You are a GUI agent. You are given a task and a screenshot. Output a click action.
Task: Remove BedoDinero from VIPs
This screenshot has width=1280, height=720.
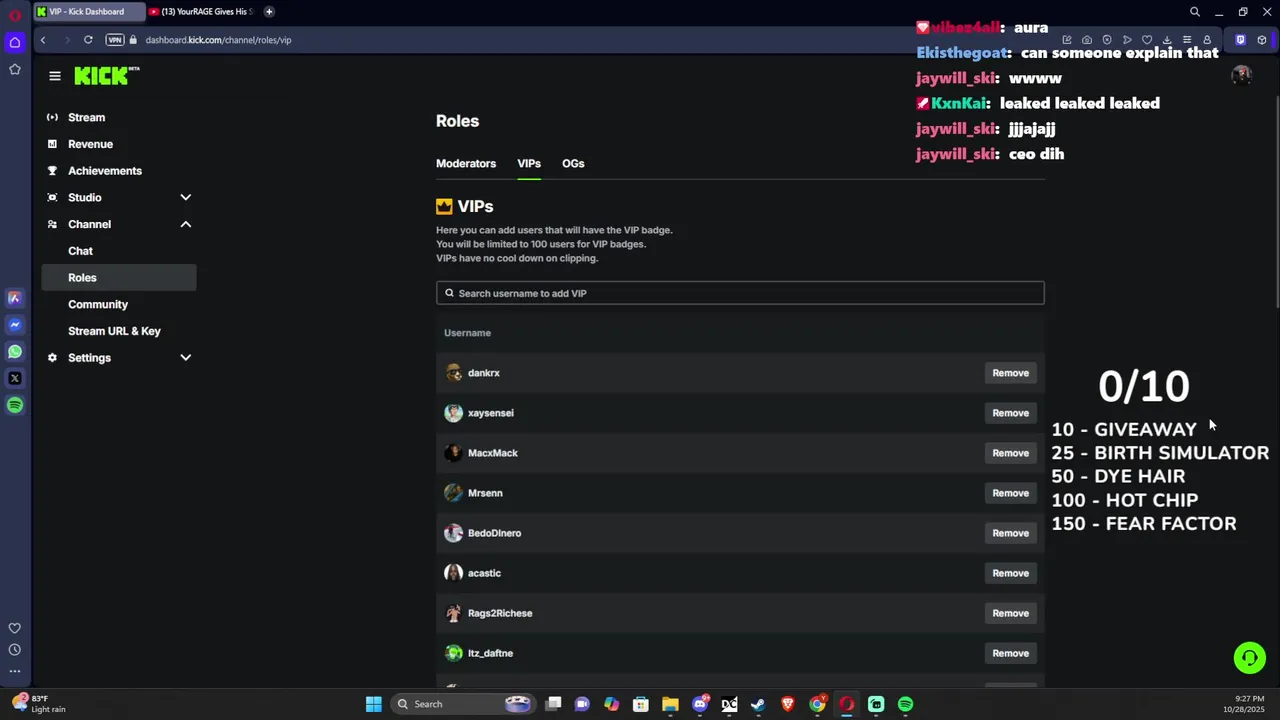coord(1010,533)
